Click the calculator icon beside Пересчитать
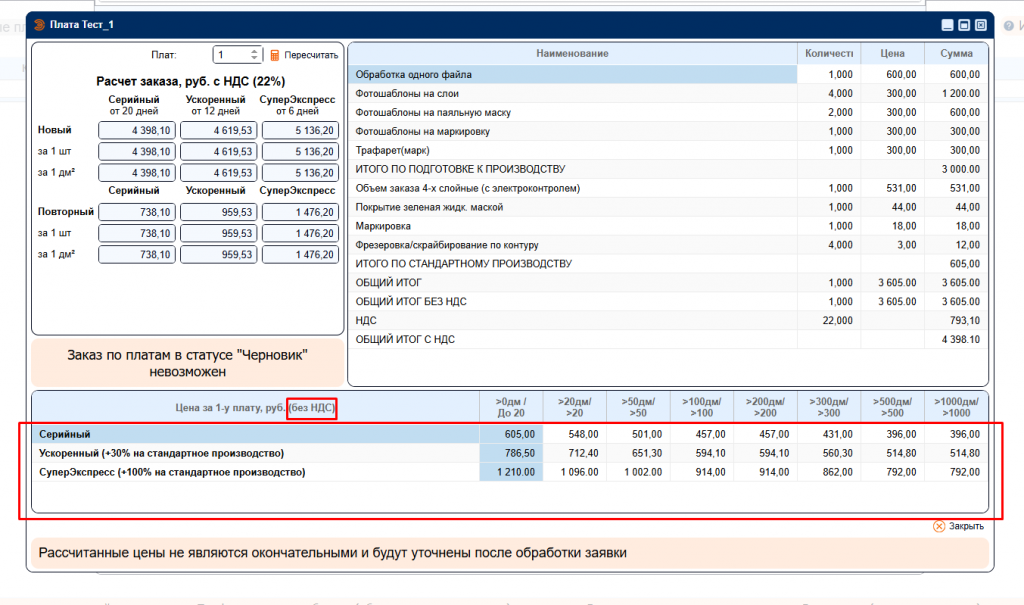Screen dimensions: 1024x605 275,56
